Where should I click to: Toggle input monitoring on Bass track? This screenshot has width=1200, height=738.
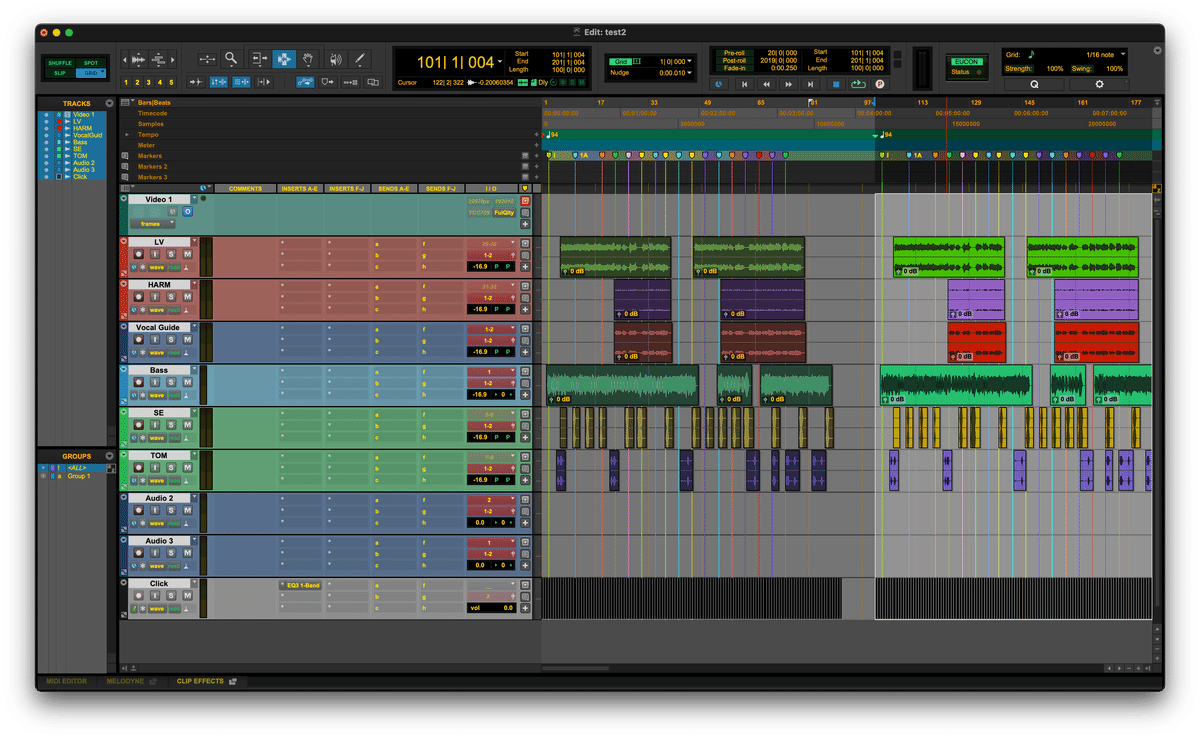click(155, 383)
